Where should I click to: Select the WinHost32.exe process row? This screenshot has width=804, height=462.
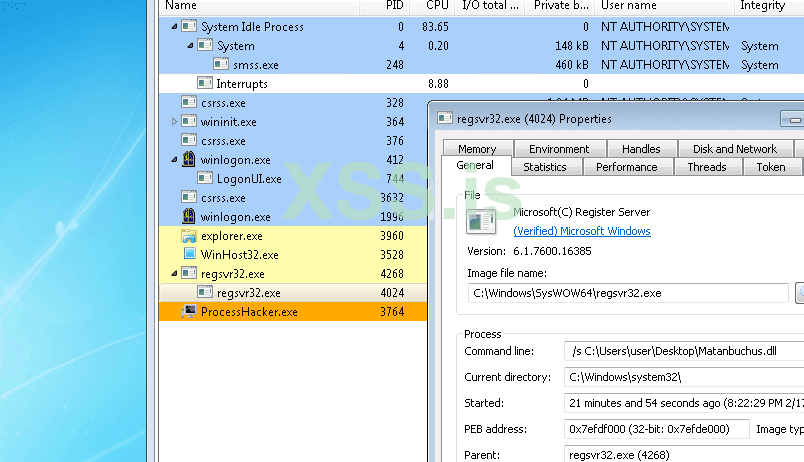(293, 255)
